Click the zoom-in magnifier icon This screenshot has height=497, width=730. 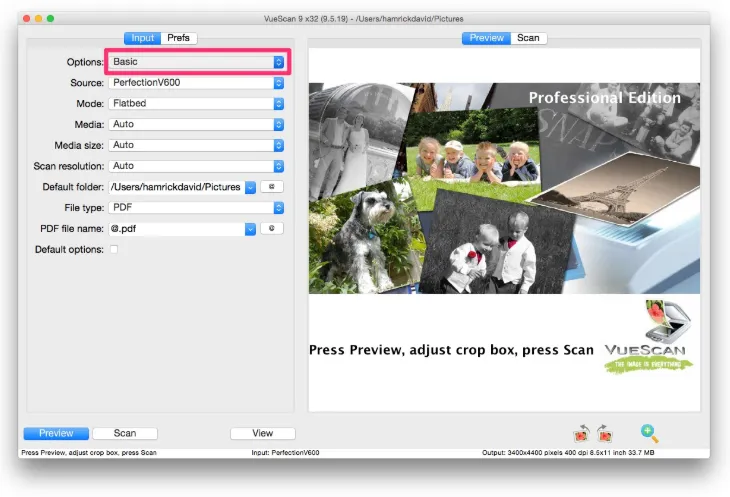pyautogui.click(x=649, y=433)
